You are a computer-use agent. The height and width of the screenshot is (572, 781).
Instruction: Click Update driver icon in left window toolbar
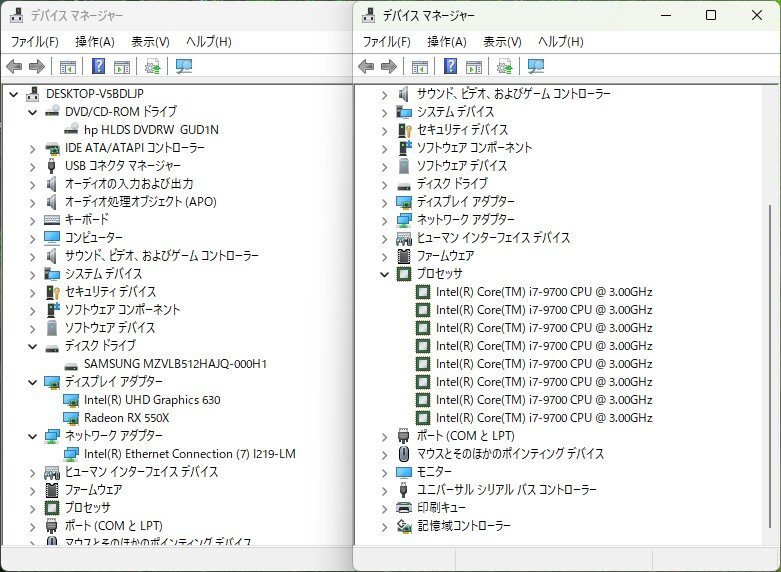pyautogui.click(x=152, y=66)
